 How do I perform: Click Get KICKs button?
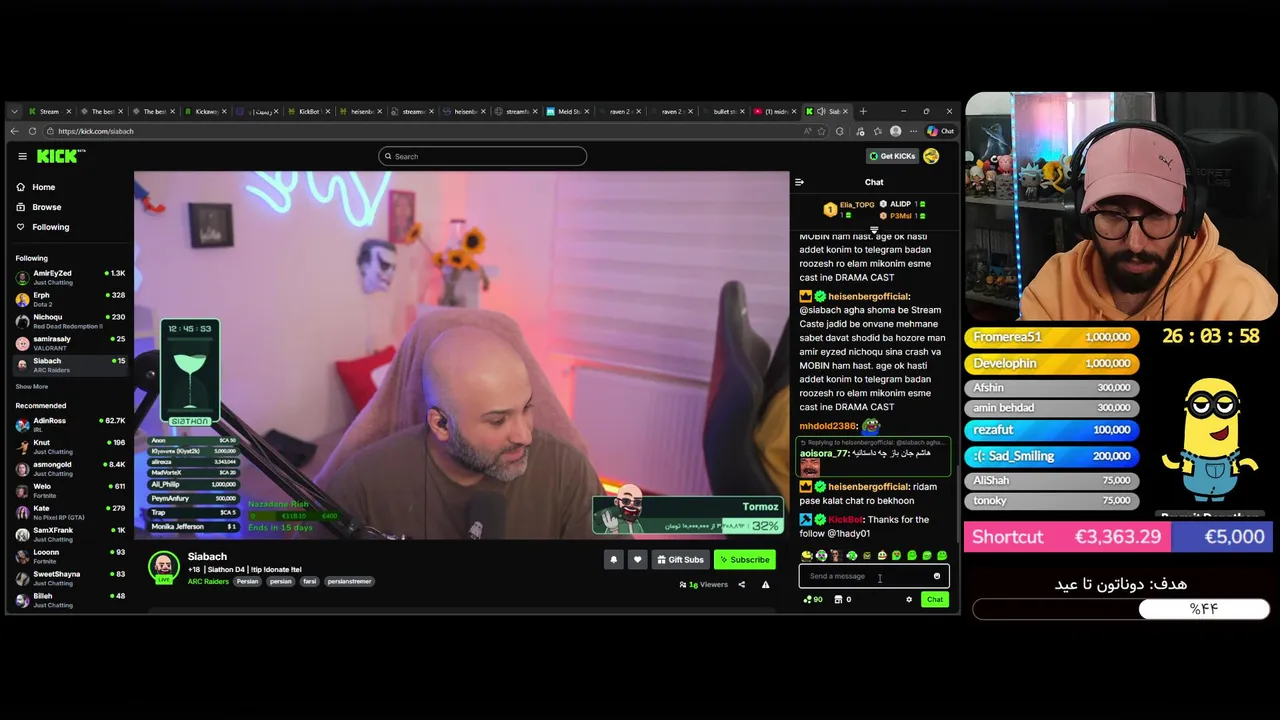pos(892,156)
